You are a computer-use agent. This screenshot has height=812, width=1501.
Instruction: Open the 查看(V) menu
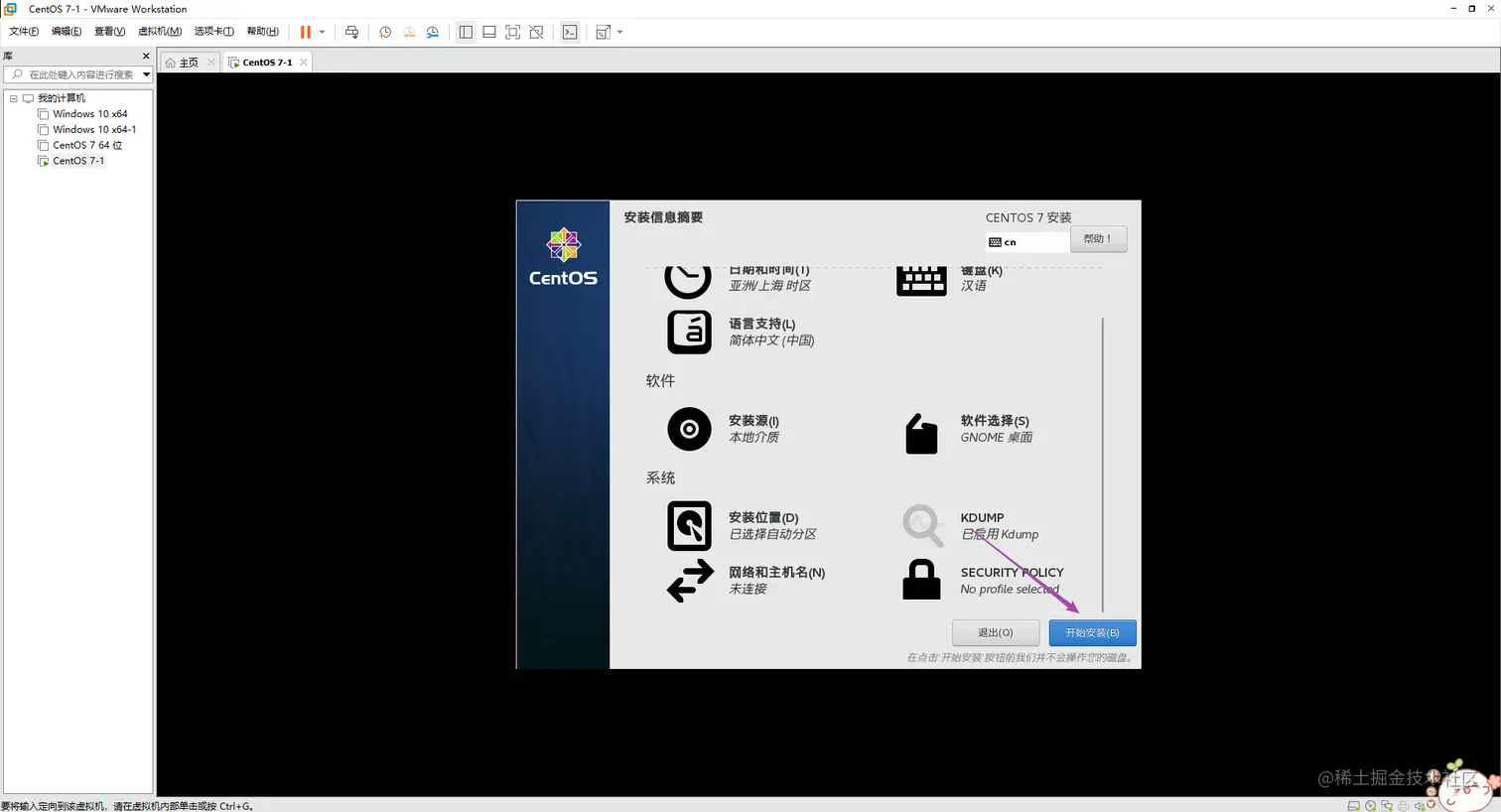tap(109, 32)
